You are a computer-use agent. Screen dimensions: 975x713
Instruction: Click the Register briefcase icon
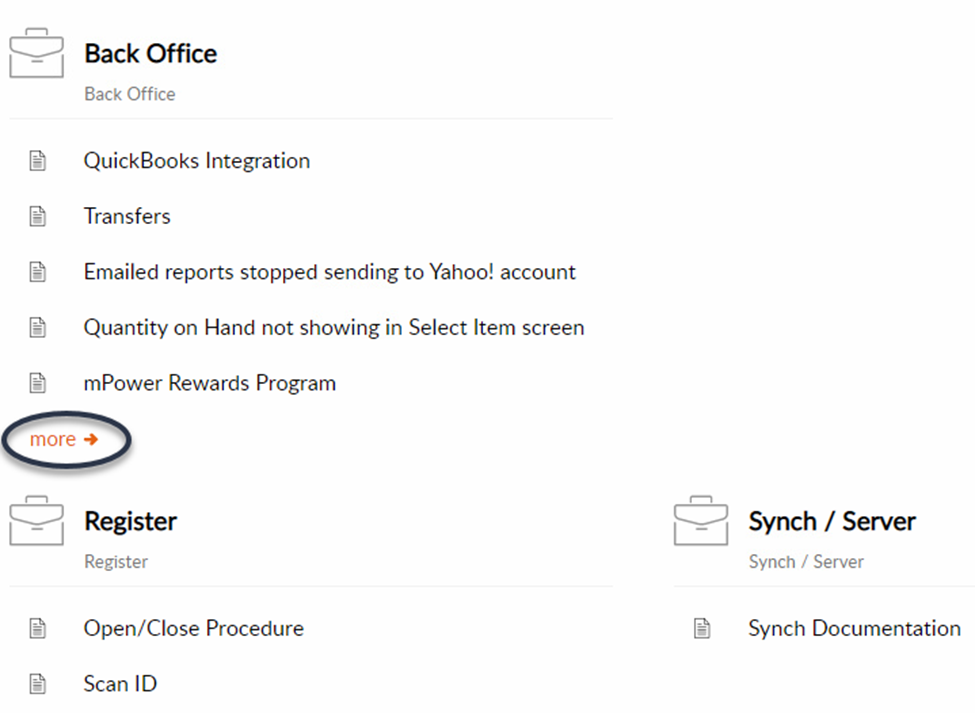click(37, 521)
